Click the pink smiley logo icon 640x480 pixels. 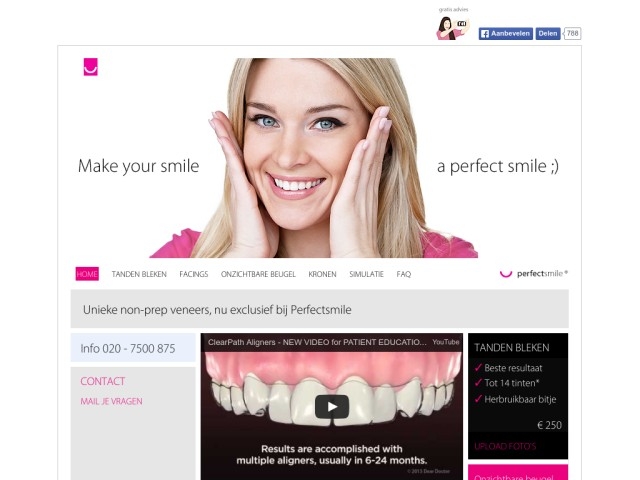point(90,68)
